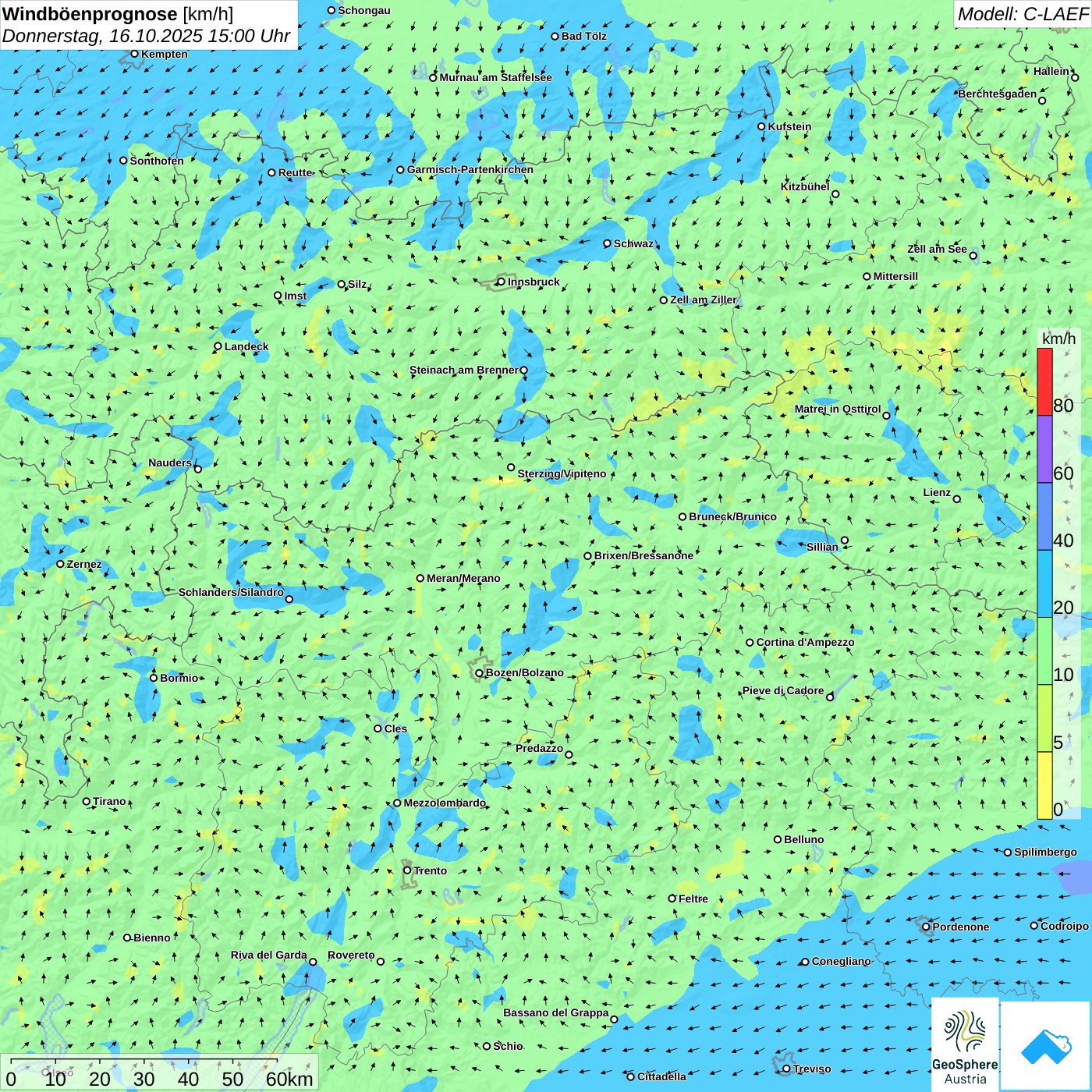The width and height of the screenshot is (1092, 1092).
Task: Click the 'Belluno' label
Action: [x=804, y=839]
